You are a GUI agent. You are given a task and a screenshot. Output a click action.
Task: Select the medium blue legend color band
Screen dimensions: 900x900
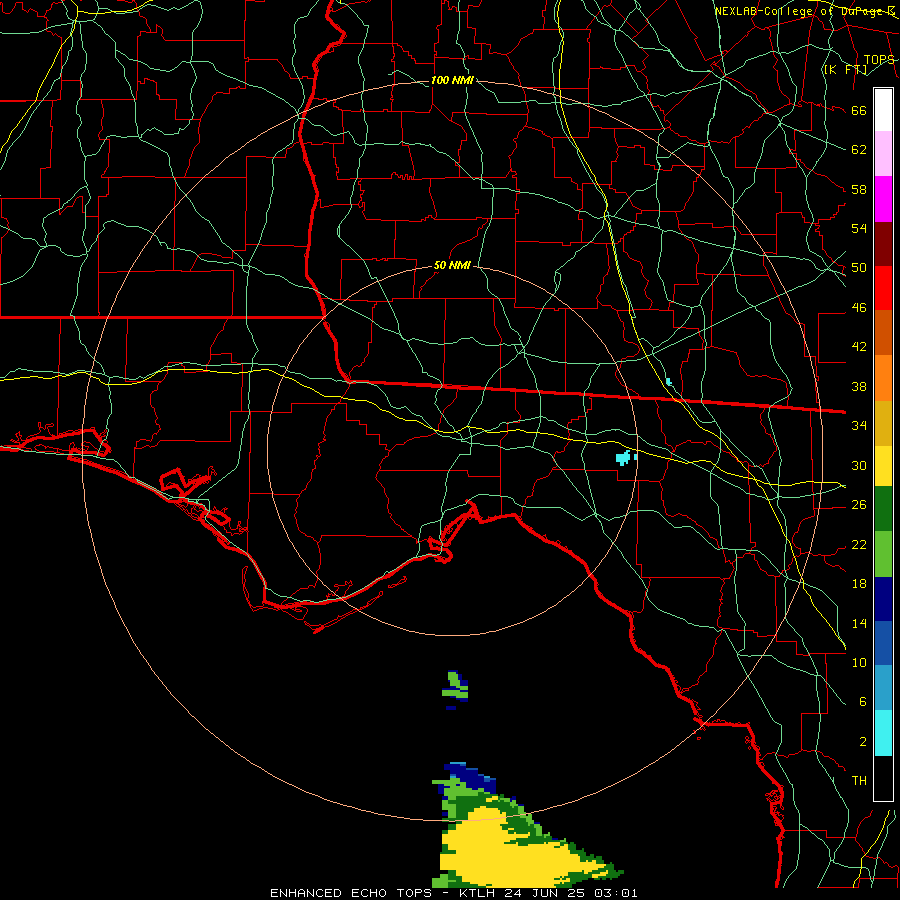883,643
